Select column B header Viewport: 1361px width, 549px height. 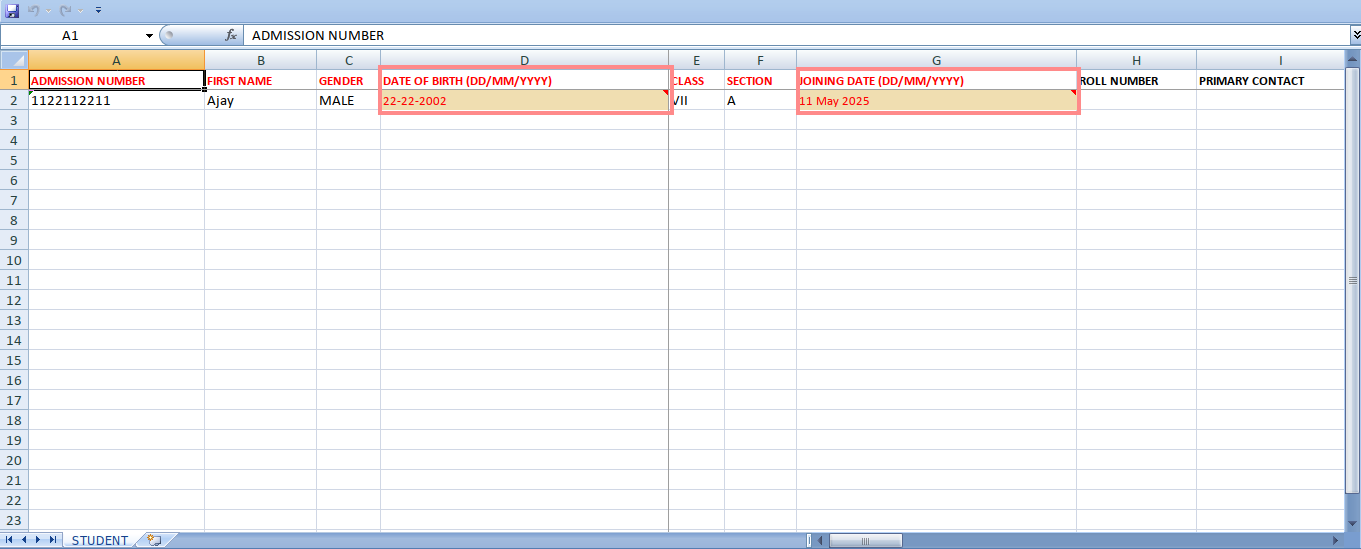[261, 60]
